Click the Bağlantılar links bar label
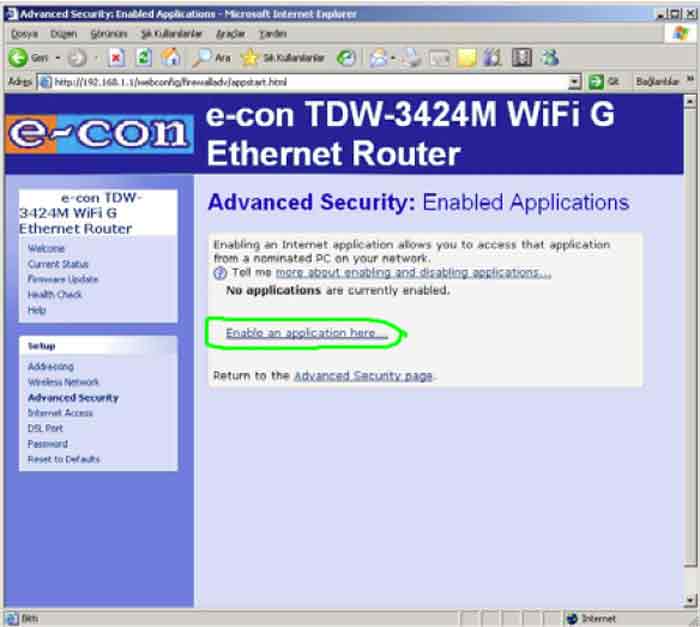The width and height of the screenshot is (700, 627). point(658,82)
